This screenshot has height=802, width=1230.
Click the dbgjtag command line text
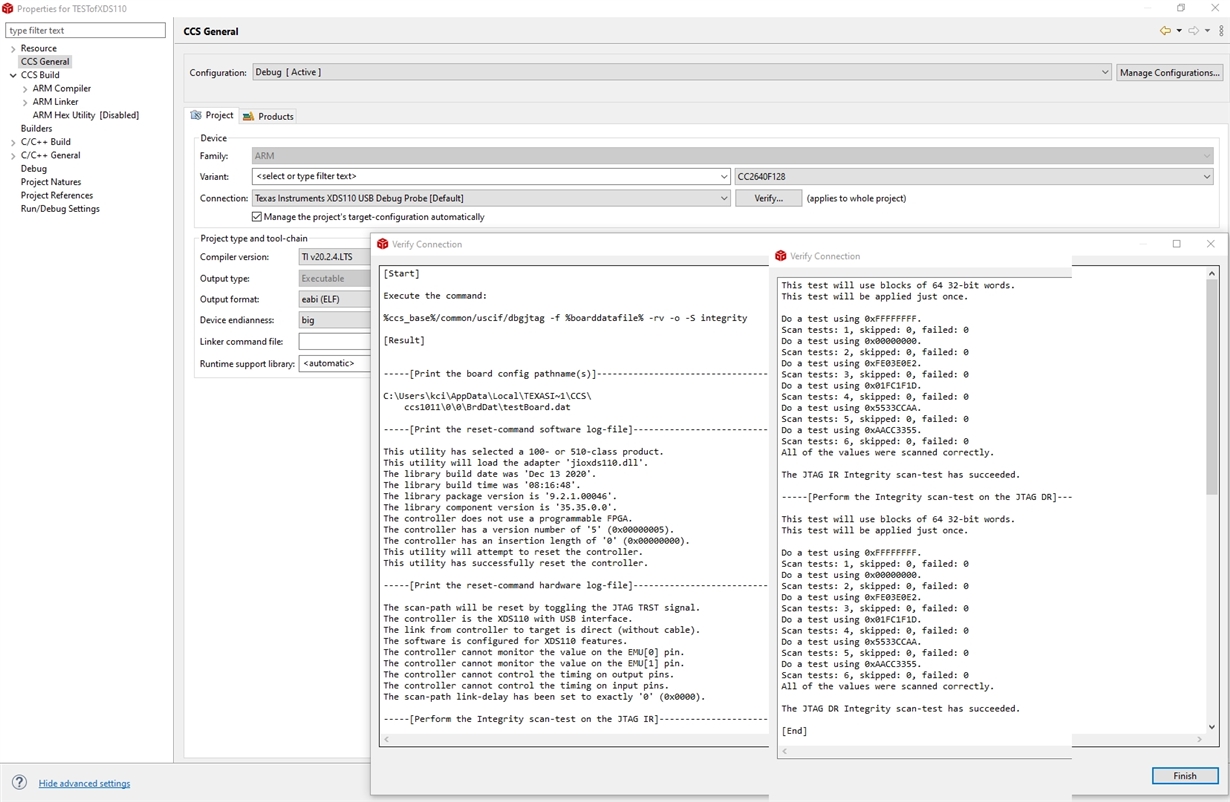[565, 318]
